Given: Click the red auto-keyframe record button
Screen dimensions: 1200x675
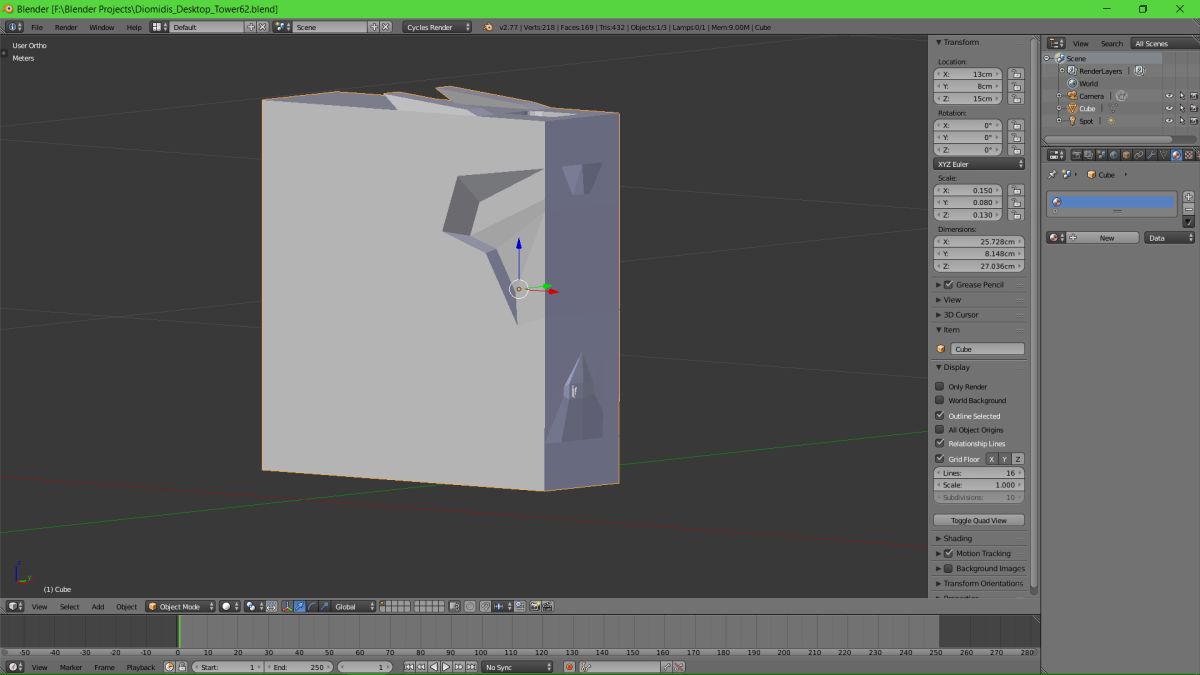Looking at the screenshot, I should [x=569, y=667].
